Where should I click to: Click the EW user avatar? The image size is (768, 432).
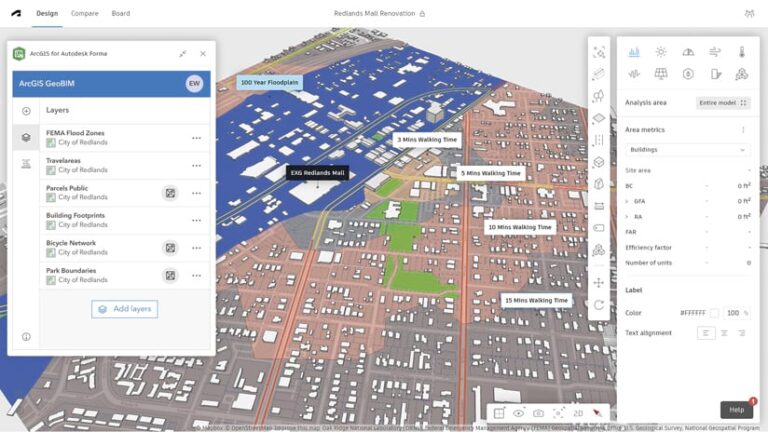pyautogui.click(x=194, y=83)
